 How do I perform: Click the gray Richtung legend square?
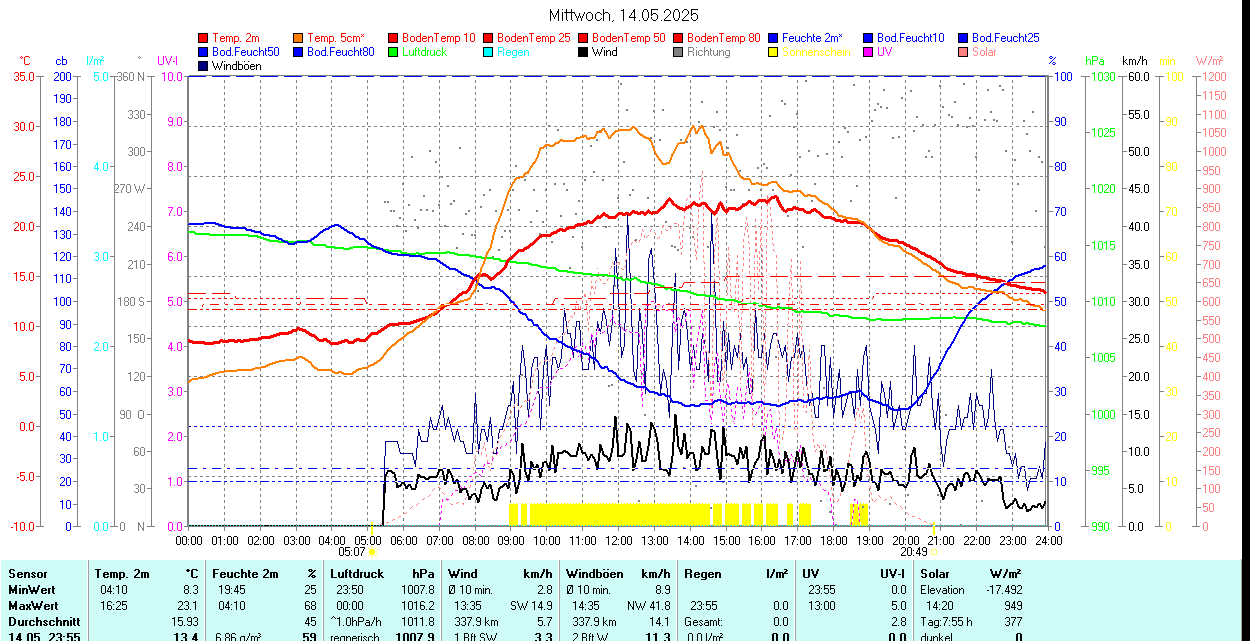679,52
